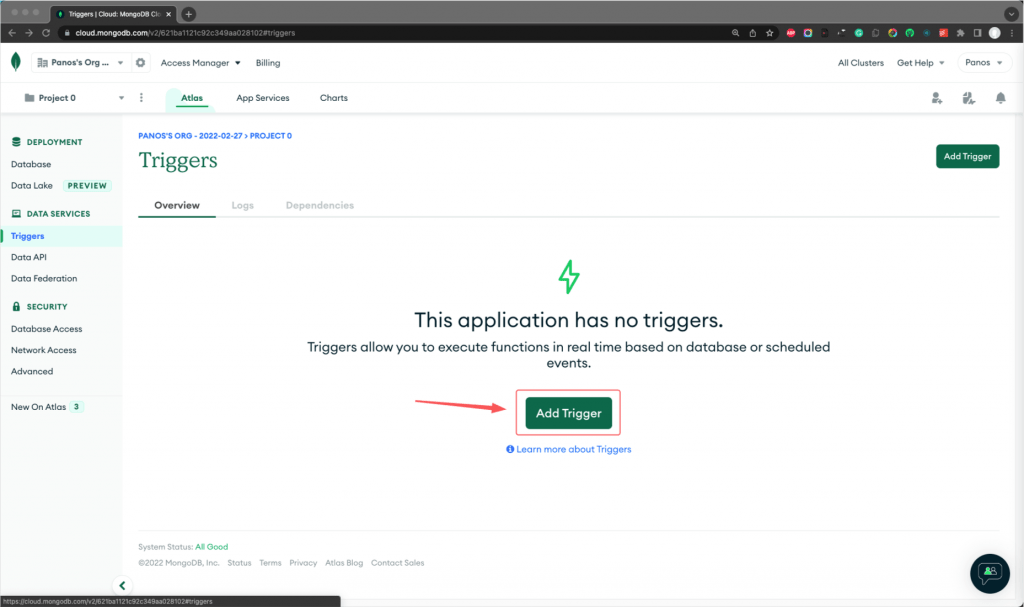Switch to the Charts tab
Viewport: 1024px width, 607px height.
click(334, 98)
